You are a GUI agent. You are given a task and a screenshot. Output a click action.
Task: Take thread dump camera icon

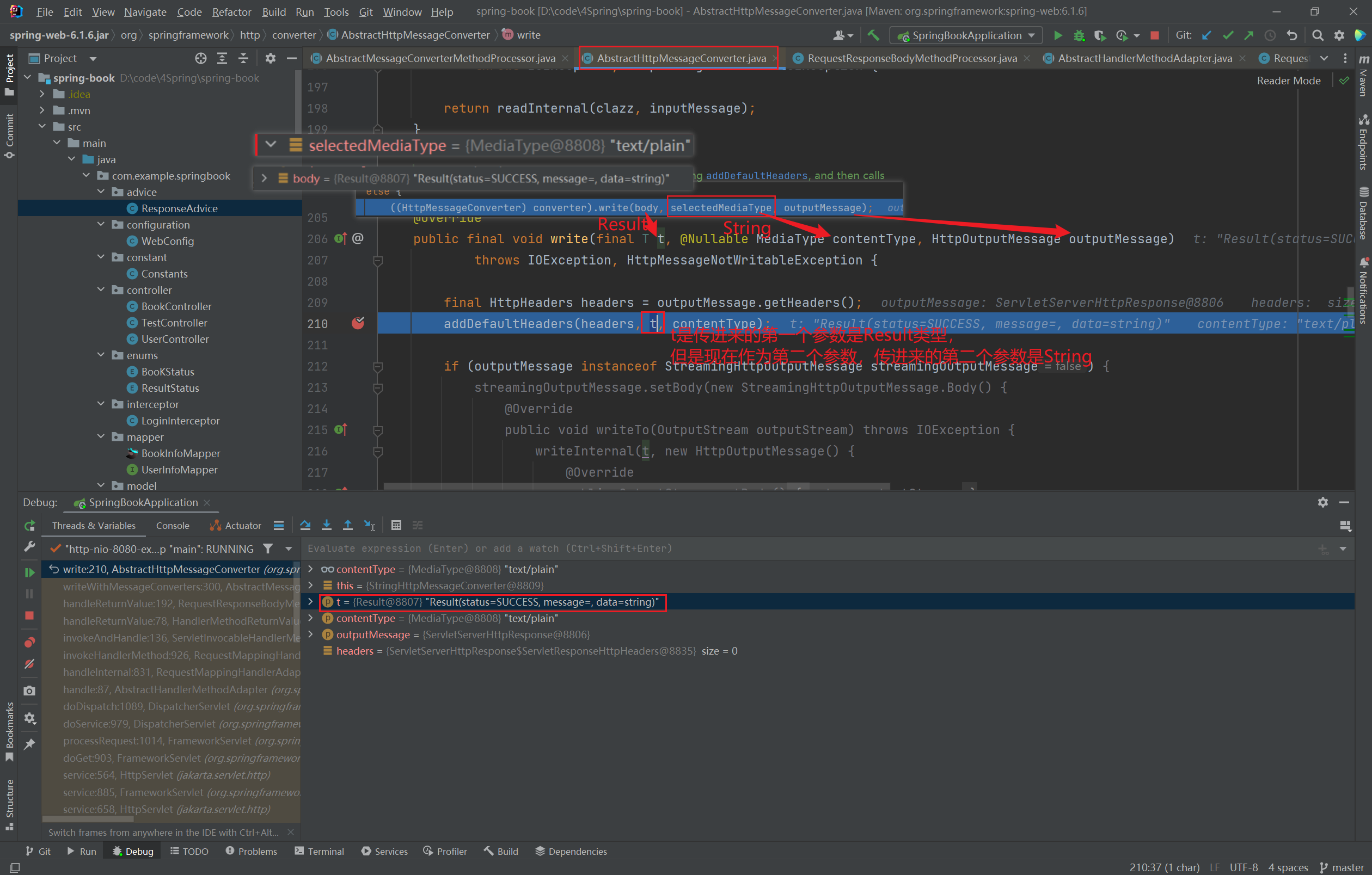pyautogui.click(x=29, y=691)
